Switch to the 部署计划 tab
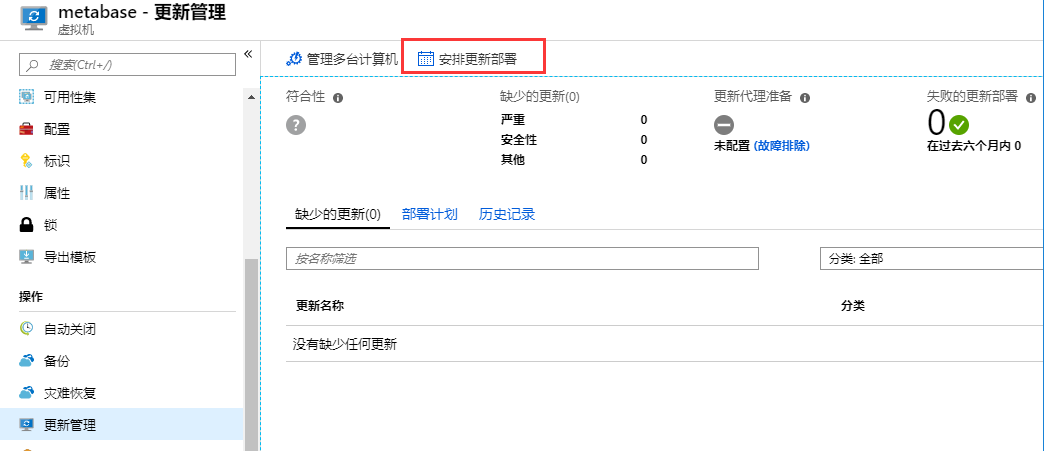This screenshot has height=451, width=1052. 429,214
